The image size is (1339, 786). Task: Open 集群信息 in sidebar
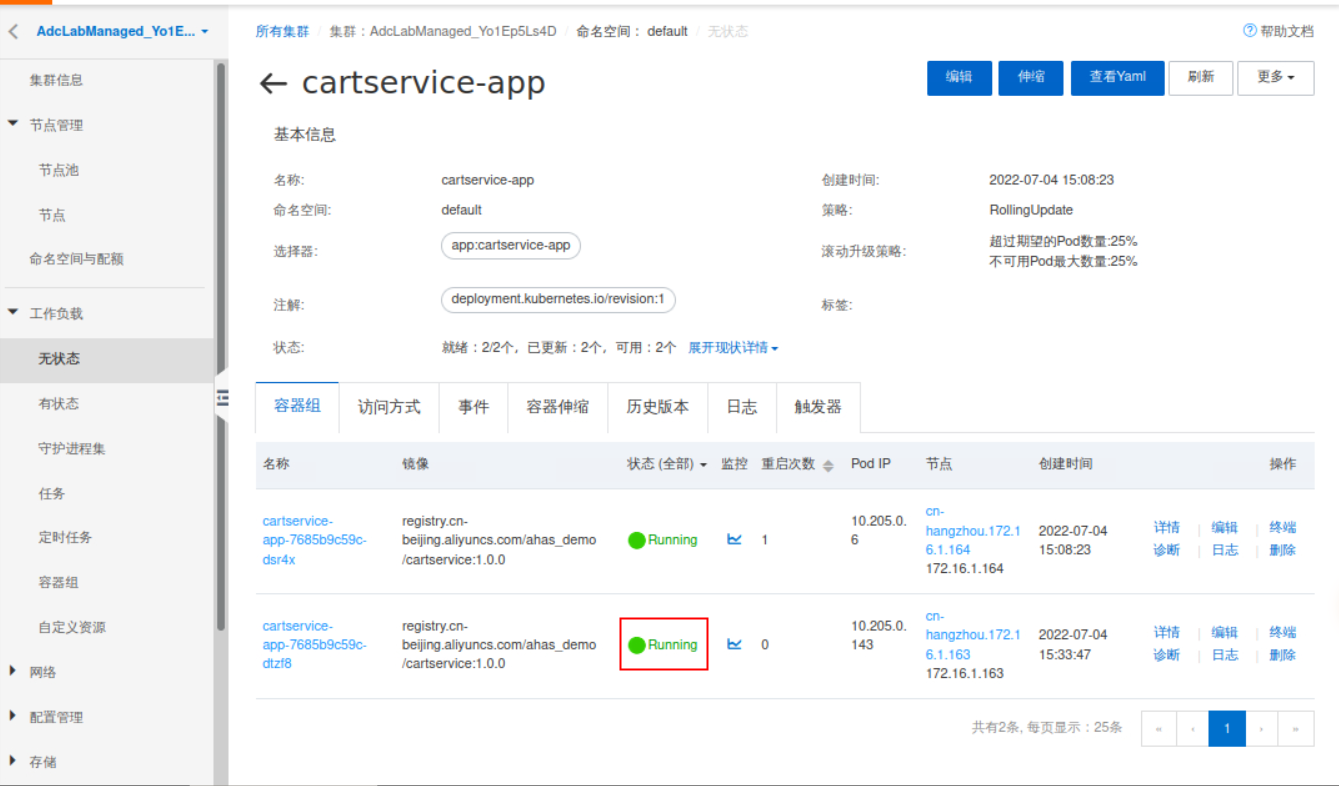56,80
